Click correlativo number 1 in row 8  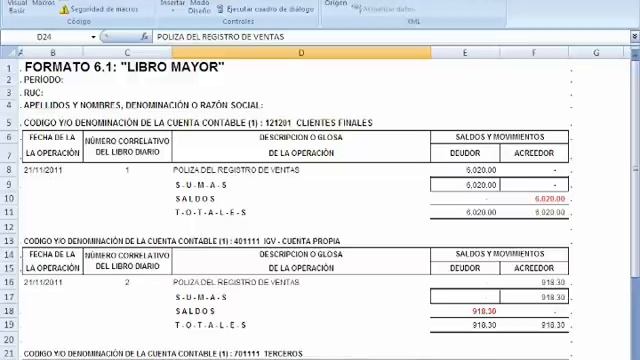(127, 170)
